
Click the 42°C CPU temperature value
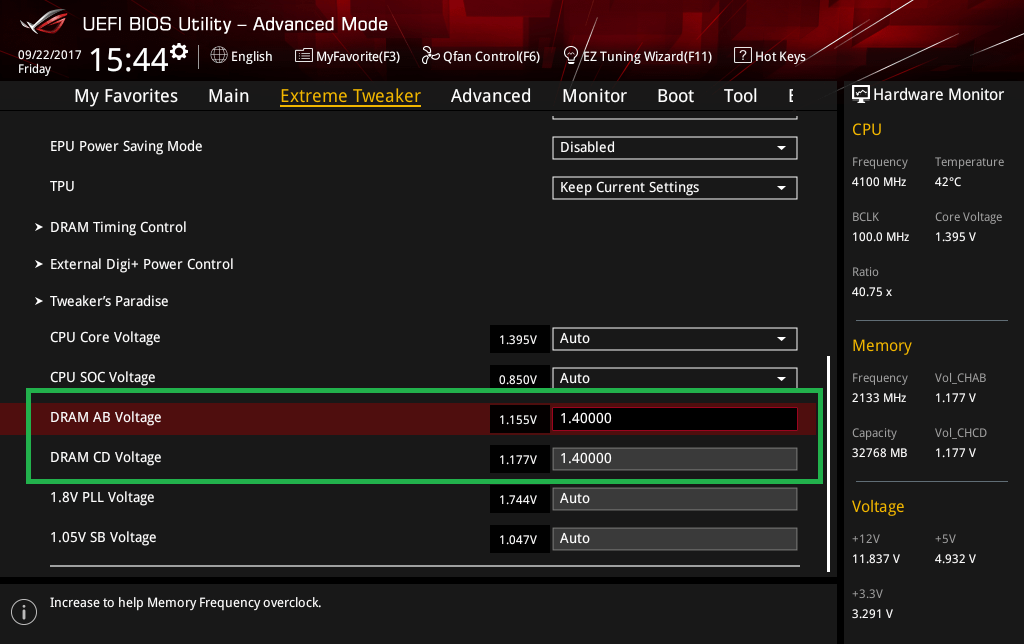[948, 182]
